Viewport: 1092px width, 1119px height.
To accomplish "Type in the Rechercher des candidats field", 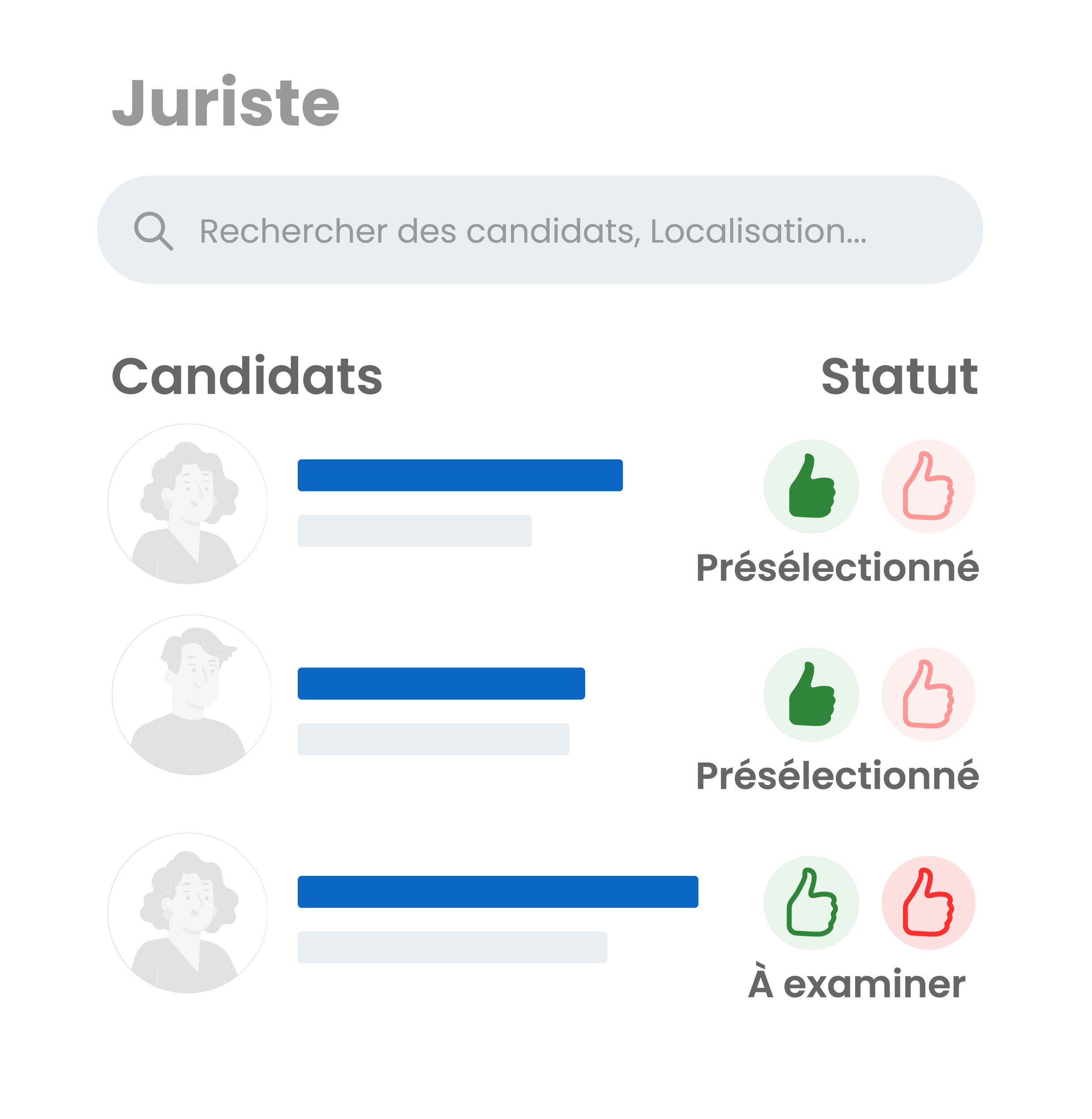I will click(532, 231).
